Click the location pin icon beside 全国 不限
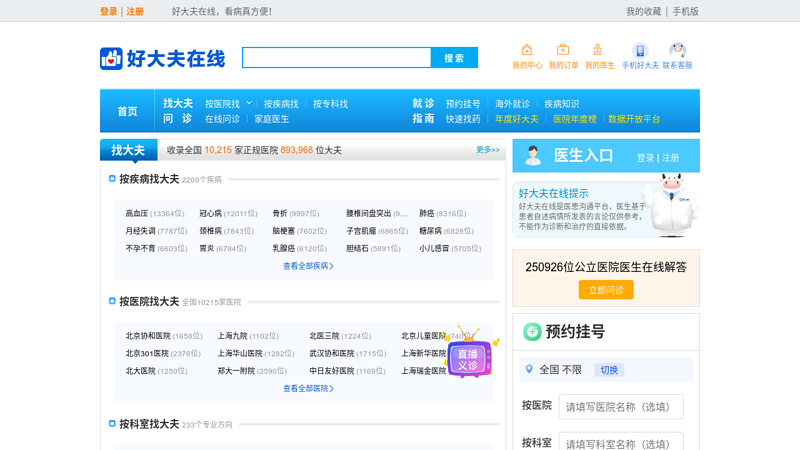The width and height of the screenshot is (800, 450). click(529, 369)
